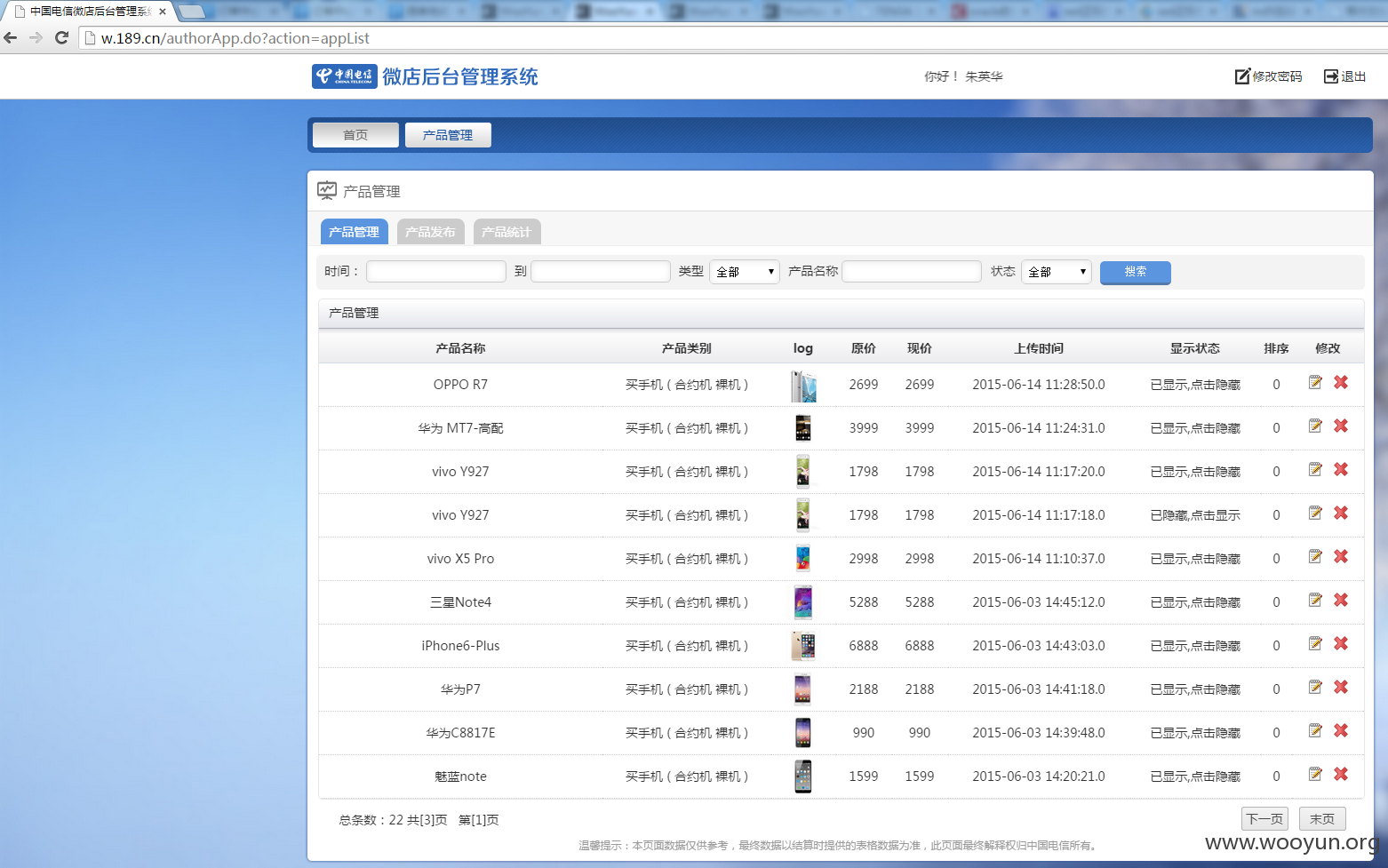Open the 魅蓝note log thumbnail
The height and width of the screenshot is (868, 1388).
click(803, 776)
